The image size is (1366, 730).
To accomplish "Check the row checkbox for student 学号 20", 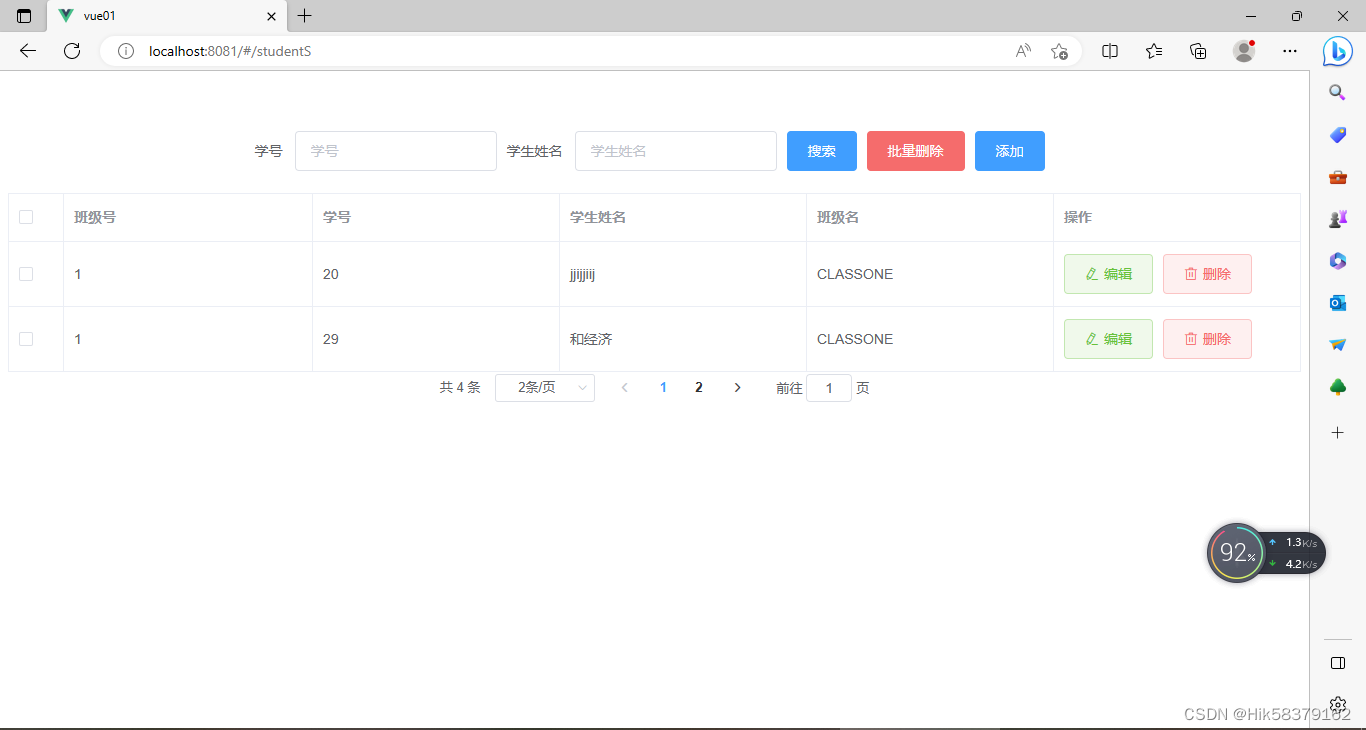I will pyautogui.click(x=25, y=273).
